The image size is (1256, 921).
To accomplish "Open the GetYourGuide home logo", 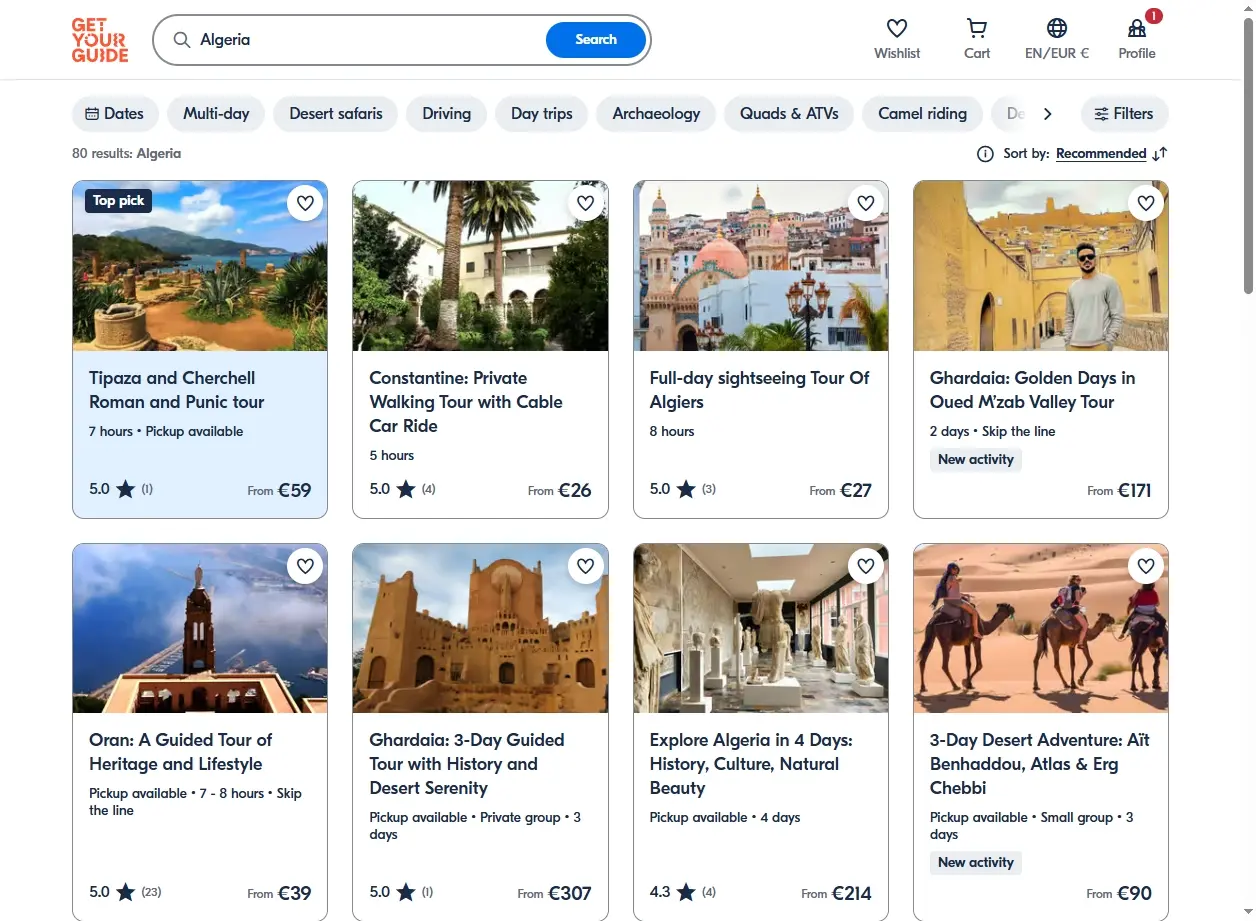I will pos(100,40).
